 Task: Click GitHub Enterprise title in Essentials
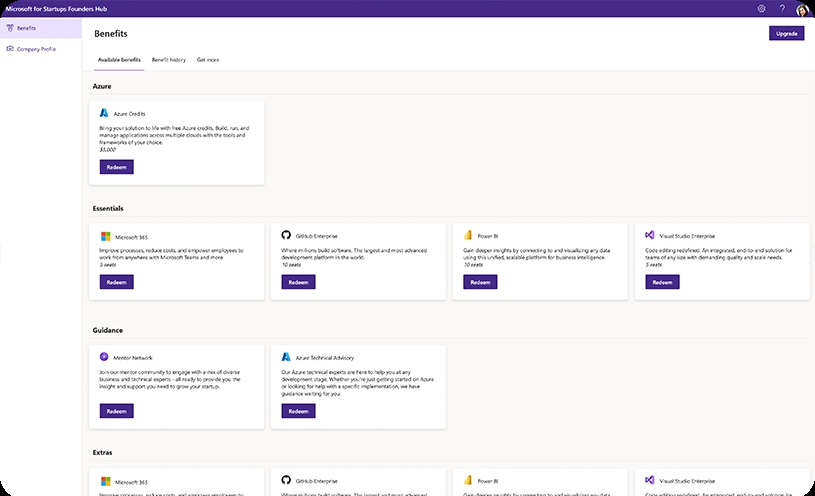click(x=317, y=236)
